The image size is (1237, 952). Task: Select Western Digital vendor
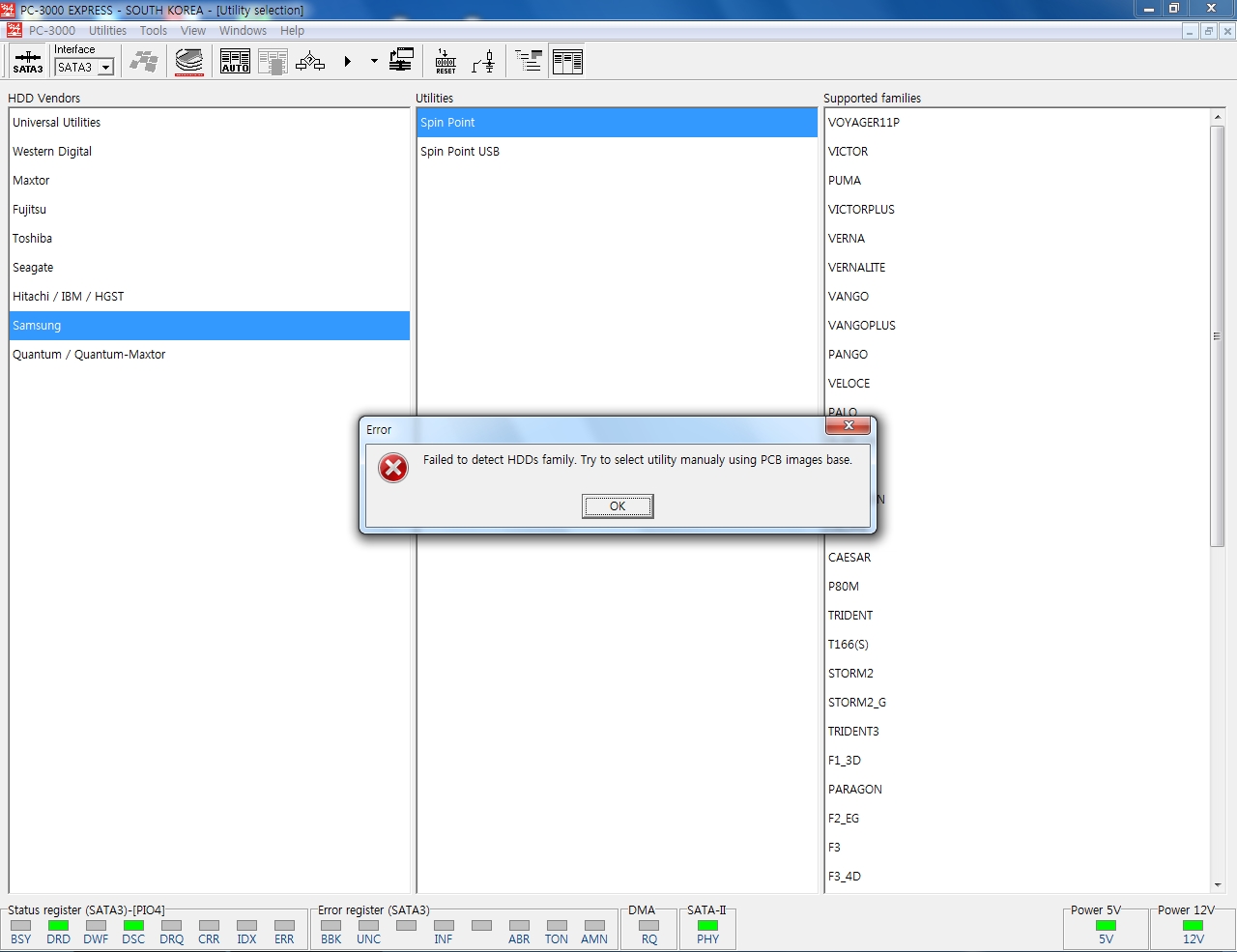(x=210, y=152)
